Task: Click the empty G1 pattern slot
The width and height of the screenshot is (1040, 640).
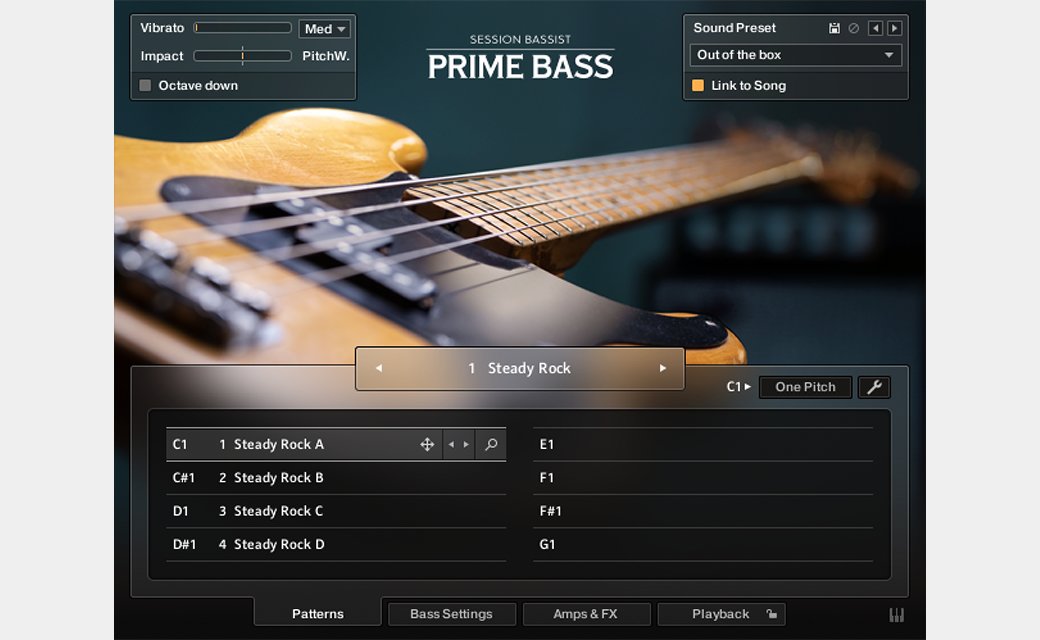Action: point(703,544)
